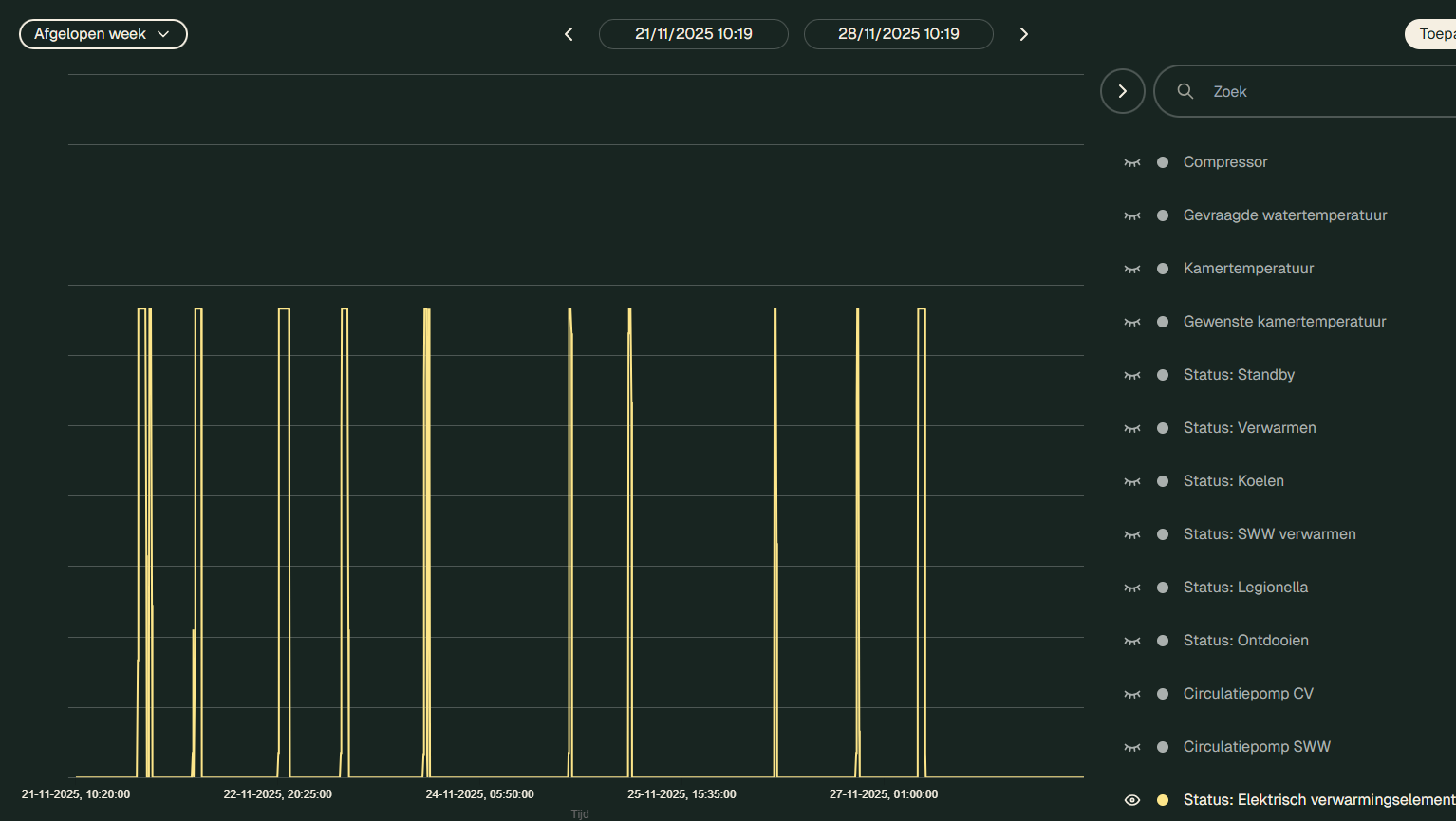Edit start date 21/11/2025 10:19
The height and width of the screenshot is (821, 1456).
point(694,34)
